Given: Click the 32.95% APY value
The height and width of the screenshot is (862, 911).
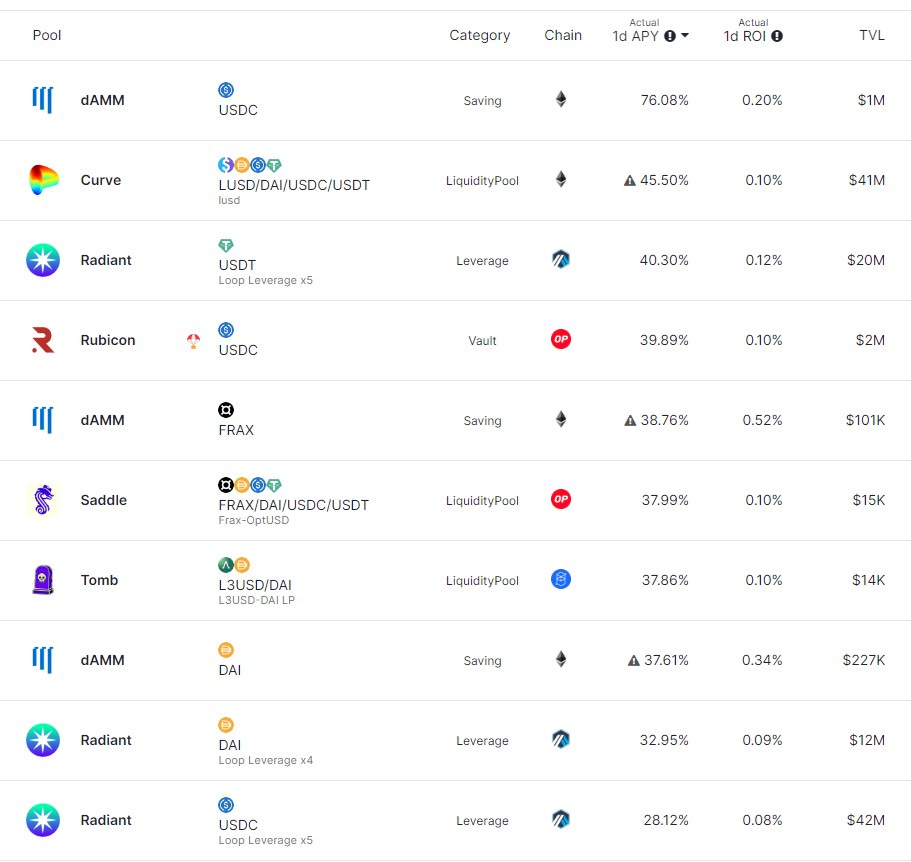Looking at the screenshot, I should coord(664,740).
